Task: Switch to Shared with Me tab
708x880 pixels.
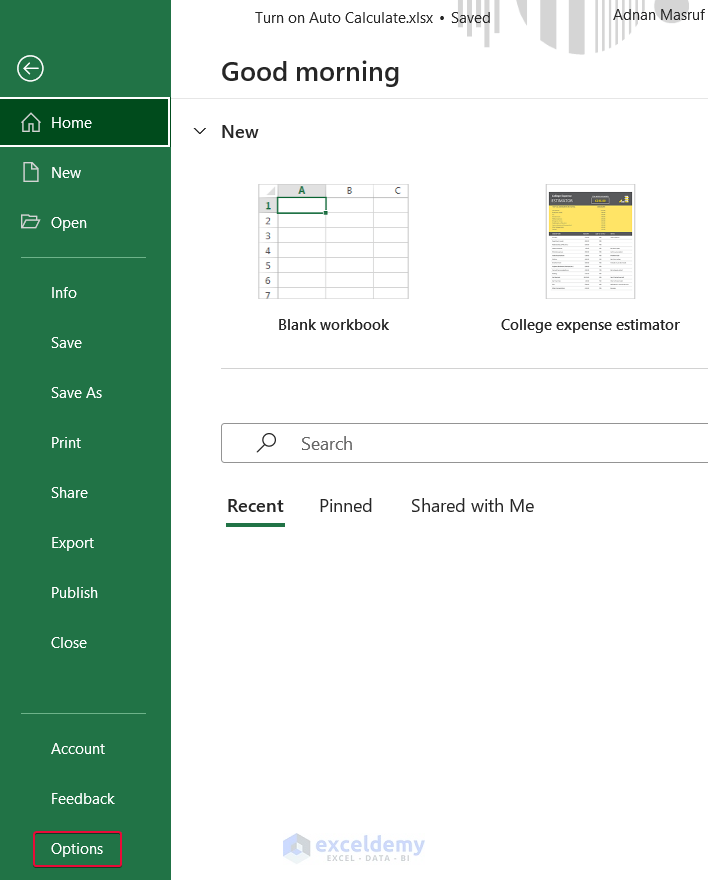Action: (x=472, y=506)
